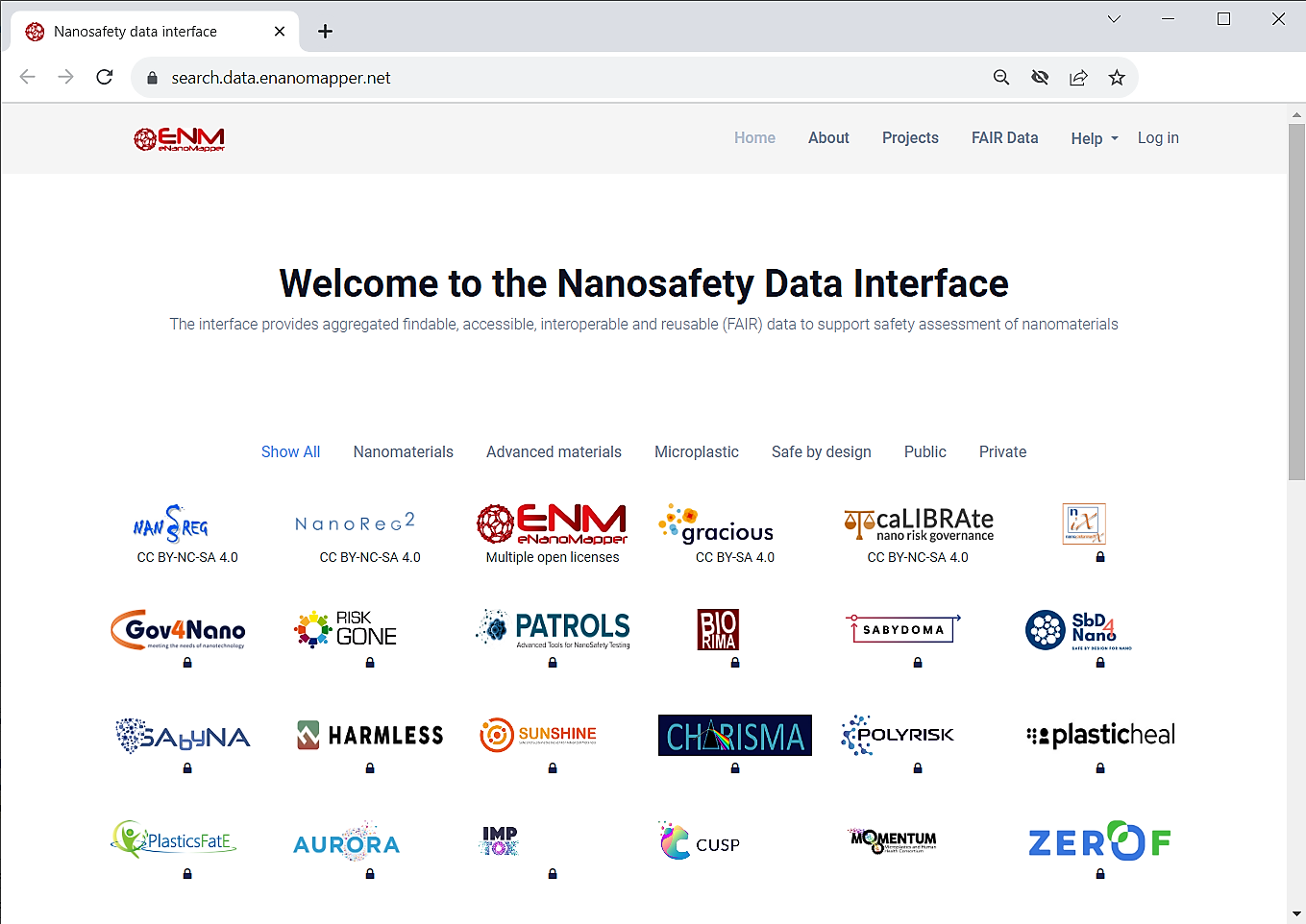Filter projects by Microplastic
The width and height of the screenshot is (1306, 924).
pyautogui.click(x=696, y=452)
